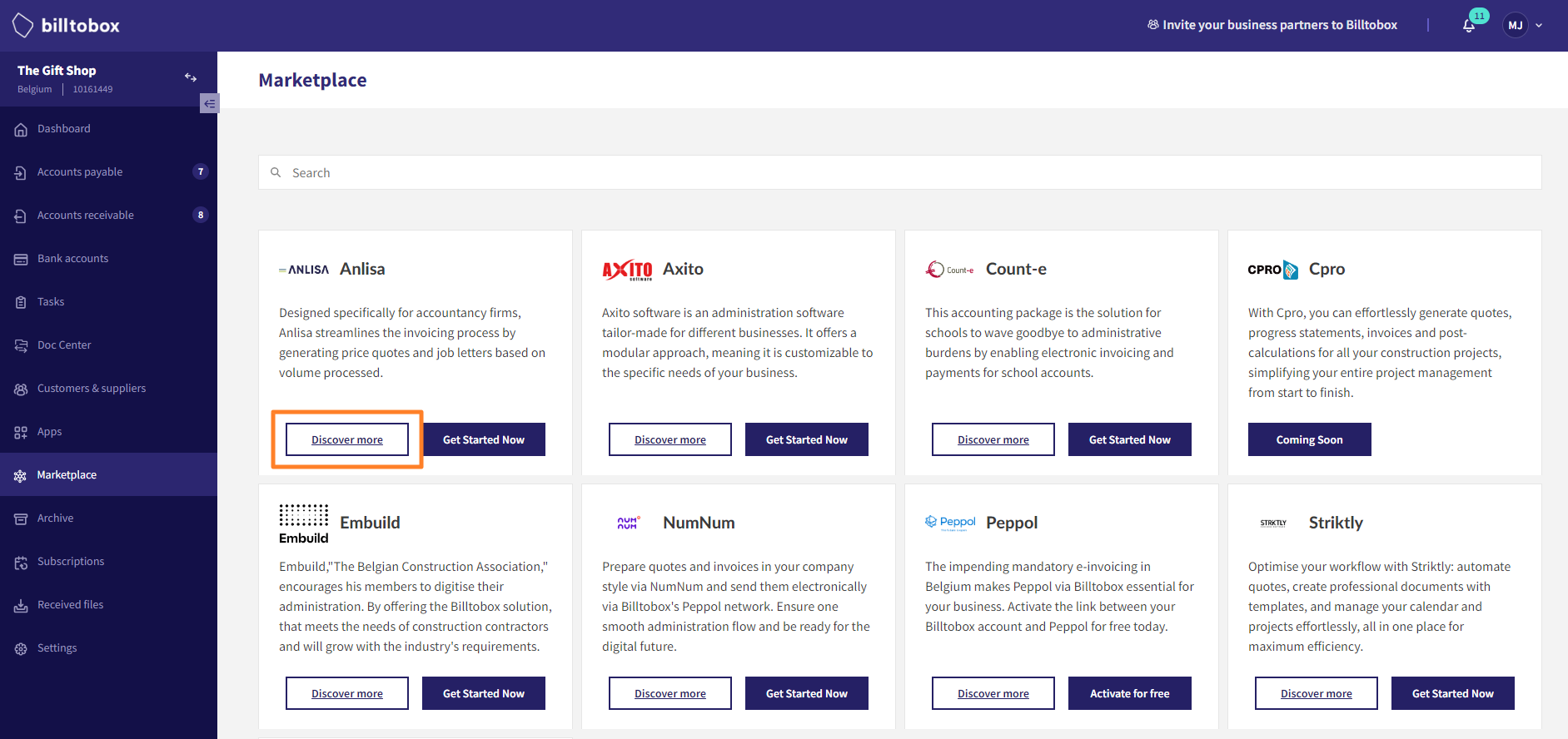Image resolution: width=1568 pixels, height=739 pixels.
Task: Click the MJ user avatar
Action: tap(1516, 25)
